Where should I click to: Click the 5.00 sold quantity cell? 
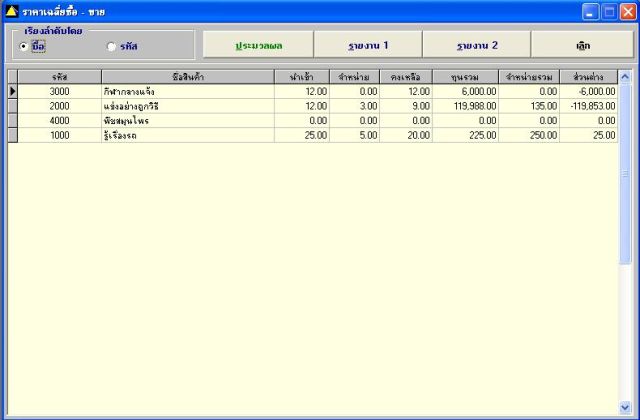pyautogui.click(x=354, y=136)
